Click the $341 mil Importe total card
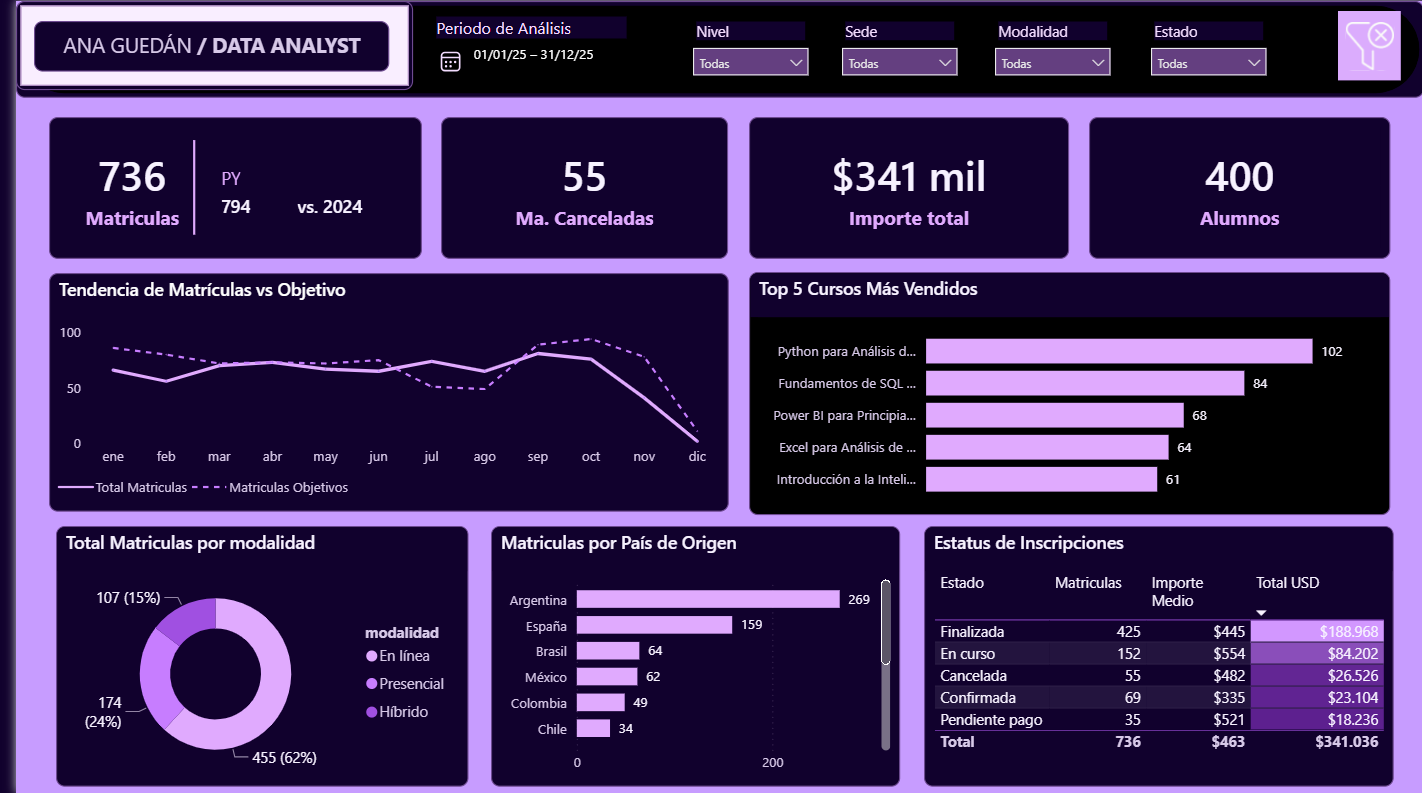 908,188
